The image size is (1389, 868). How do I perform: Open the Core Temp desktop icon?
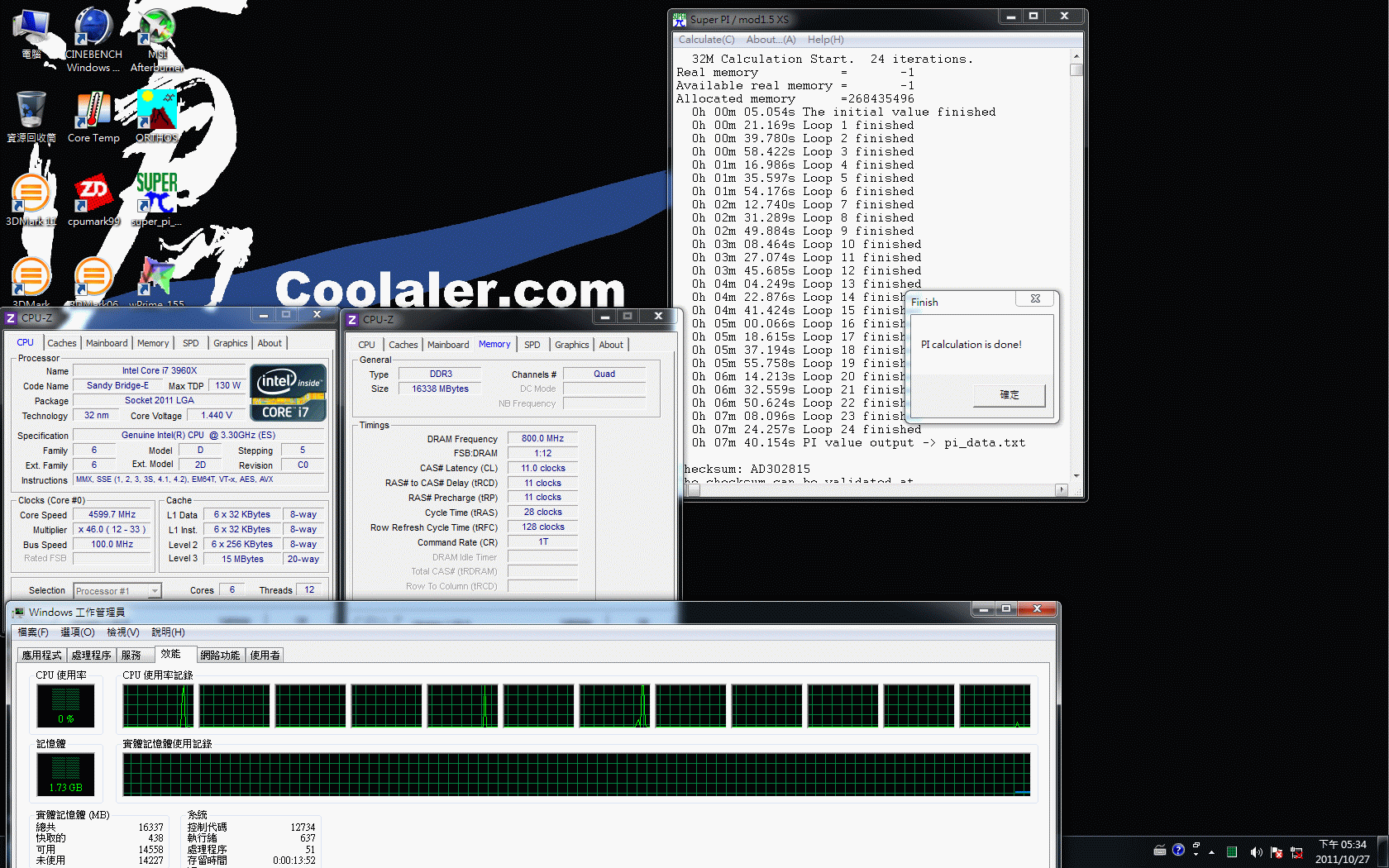93,117
